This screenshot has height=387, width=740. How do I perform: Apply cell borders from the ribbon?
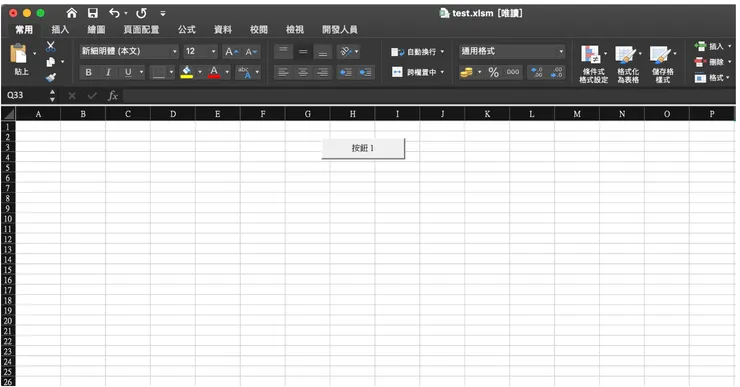(x=159, y=72)
